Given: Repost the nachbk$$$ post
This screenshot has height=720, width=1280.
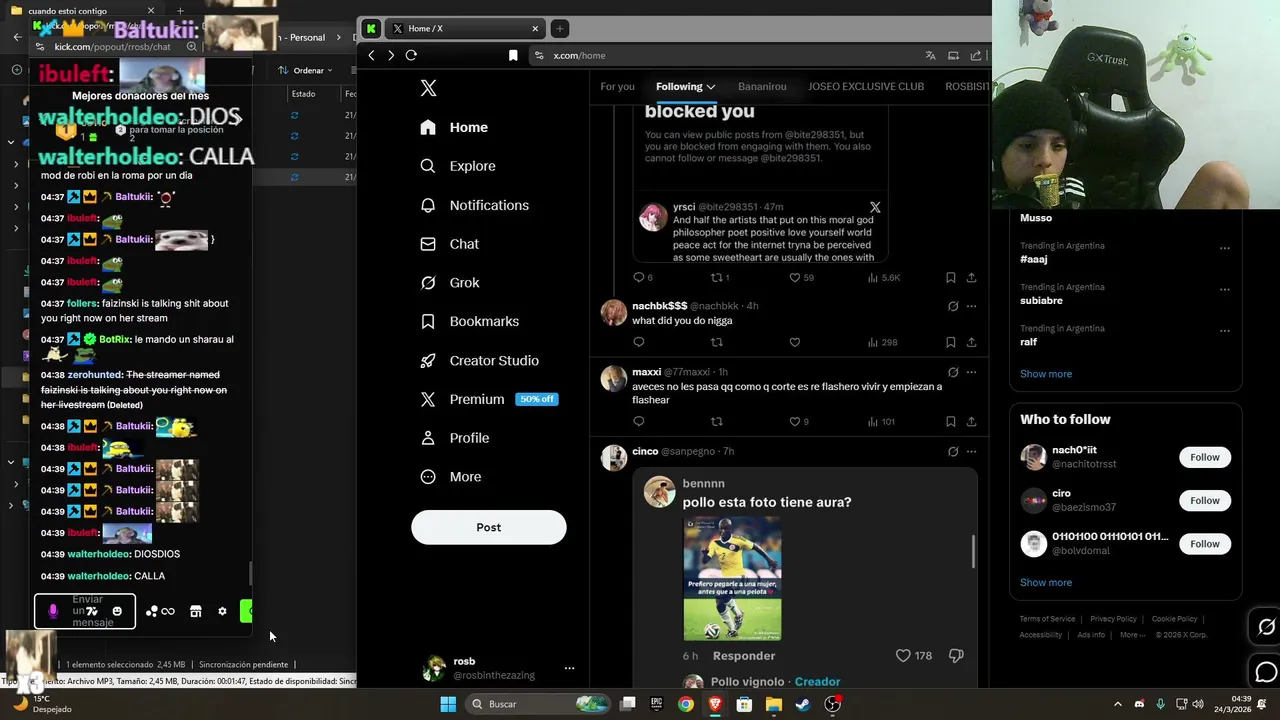Looking at the screenshot, I should 716,342.
